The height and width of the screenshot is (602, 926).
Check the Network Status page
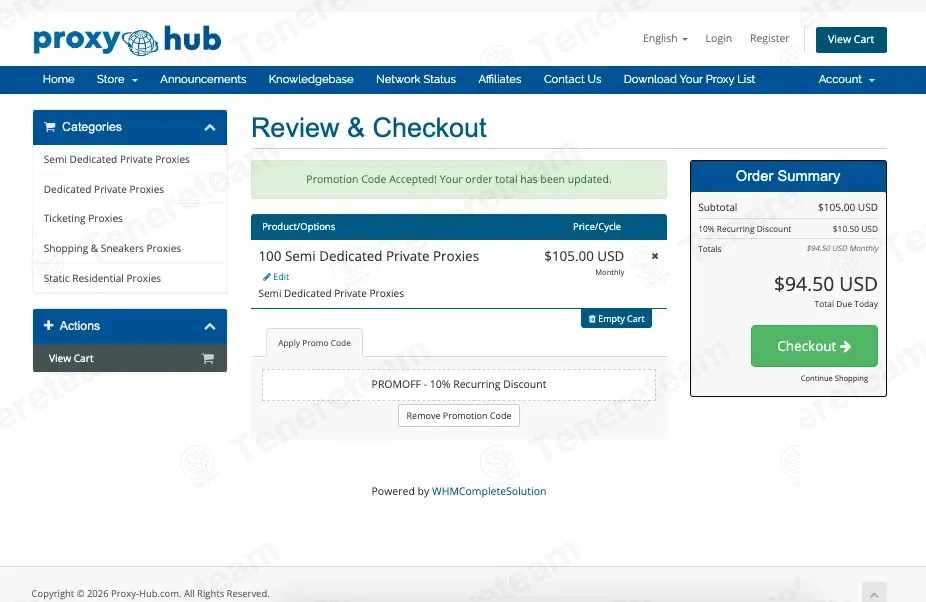click(416, 79)
